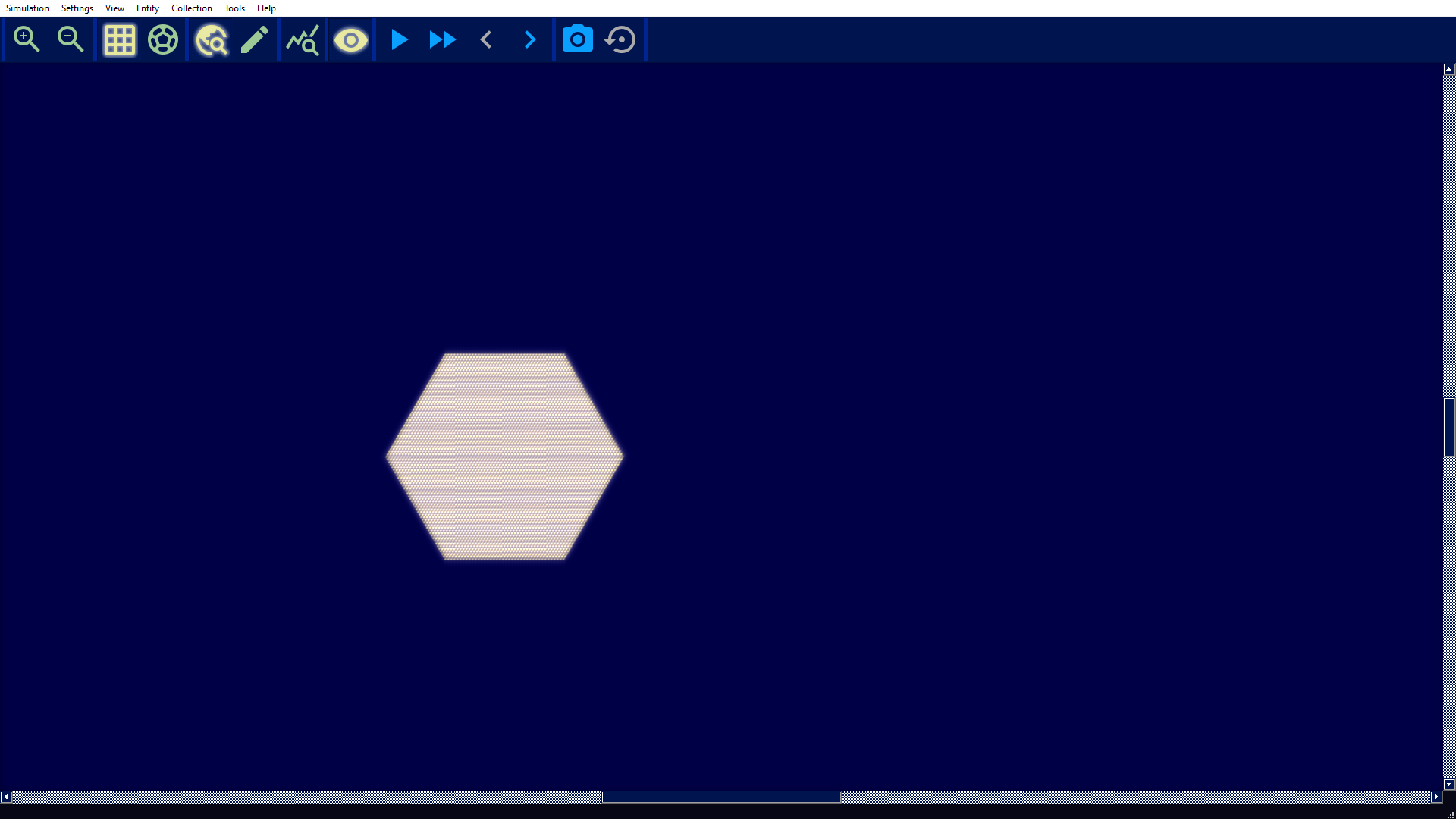
Task: Open the Entity menu
Action: pos(146,8)
